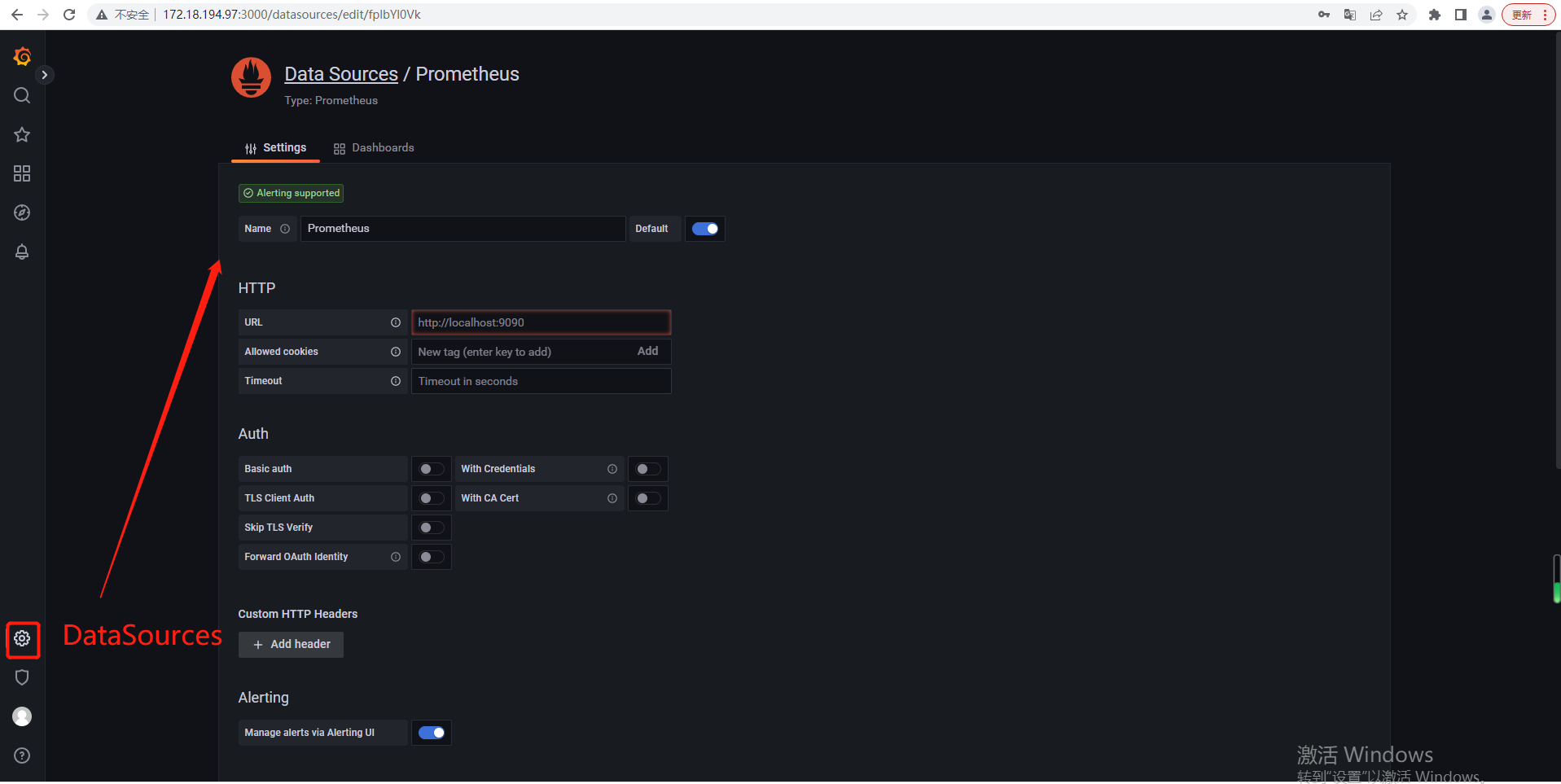Enable TLS Client Auth switch
1561x784 pixels.
(x=432, y=498)
